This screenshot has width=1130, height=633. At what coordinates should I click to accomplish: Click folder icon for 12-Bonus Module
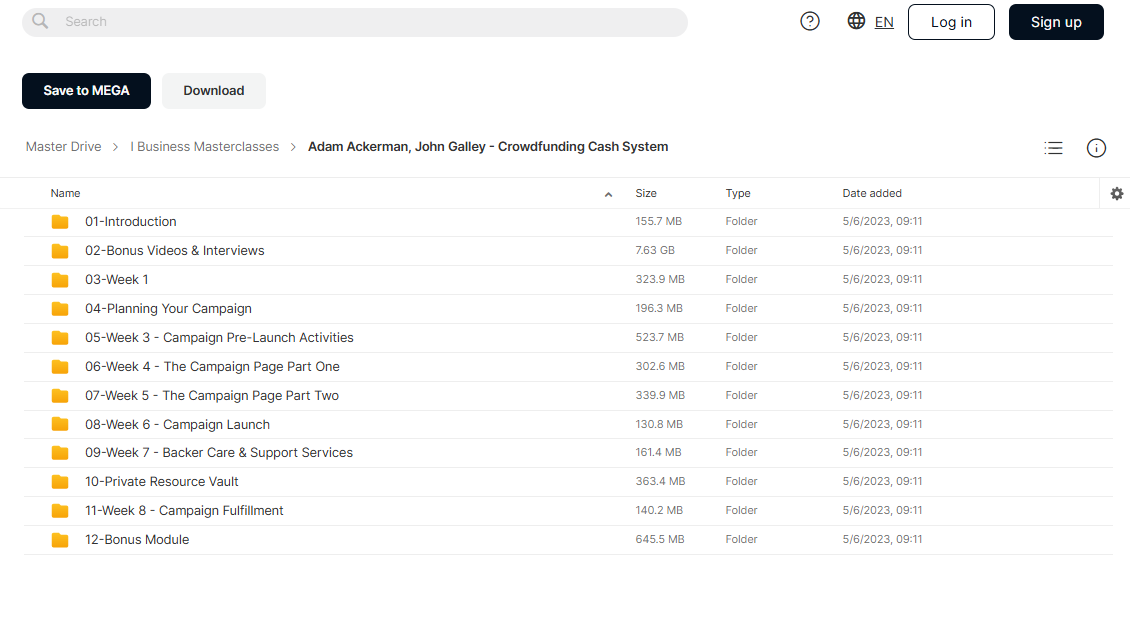(x=60, y=540)
